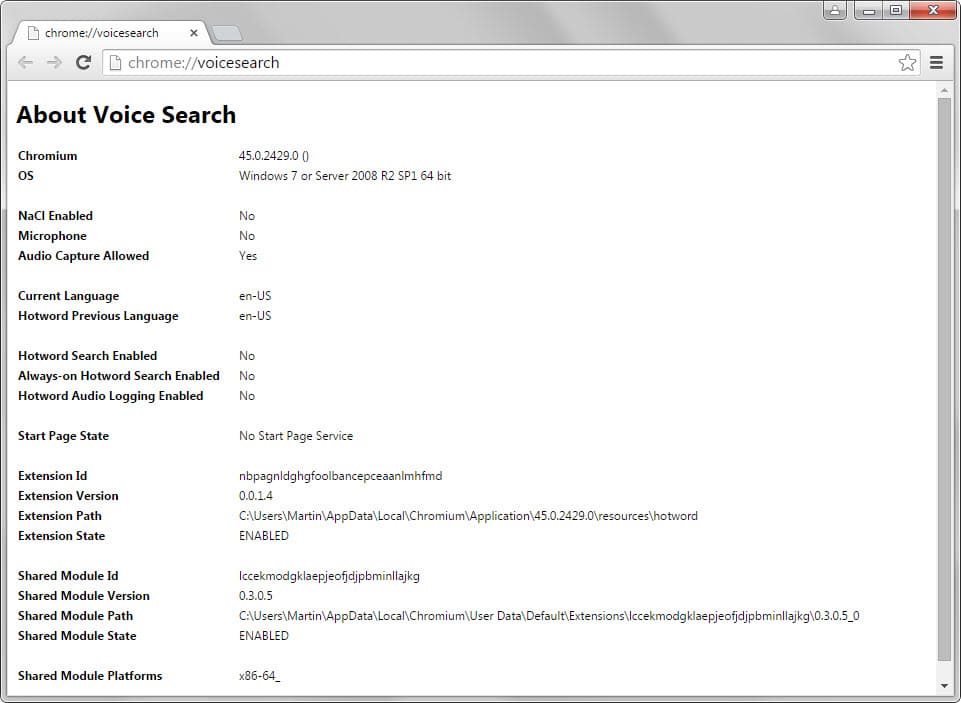Open the user profile button in the title bar
This screenshot has width=961, height=703.
coord(835,10)
